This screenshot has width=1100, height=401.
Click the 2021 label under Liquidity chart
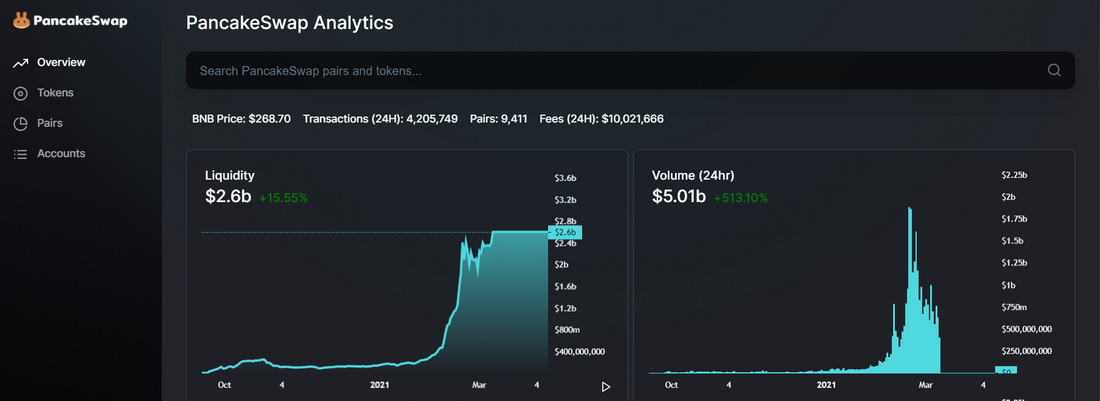pyautogui.click(x=379, y=386)
